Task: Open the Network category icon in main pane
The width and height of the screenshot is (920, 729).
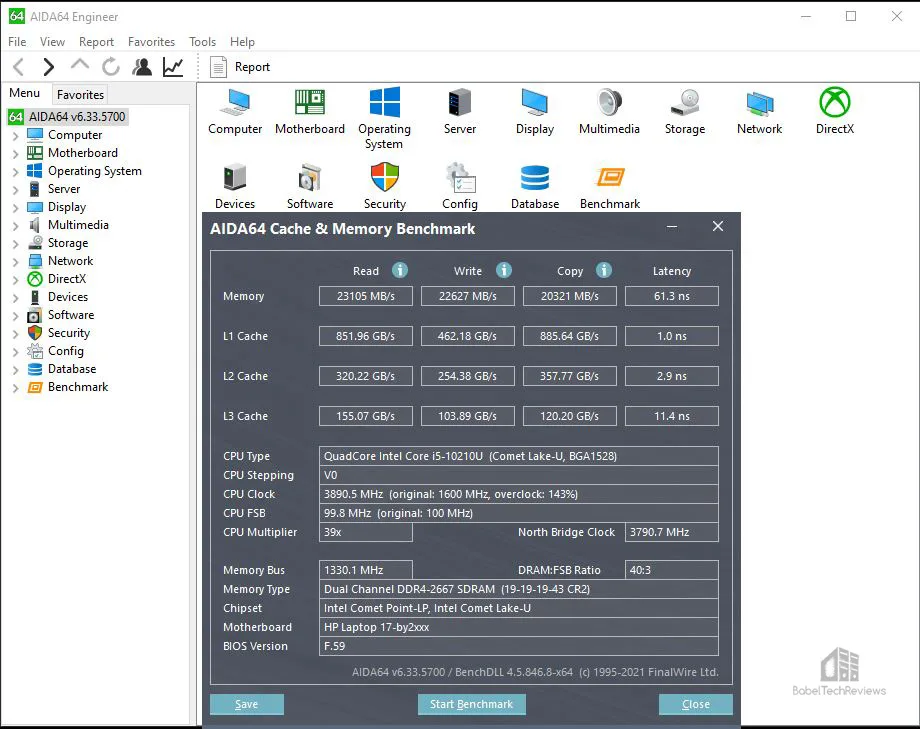Action: (760, 104)
